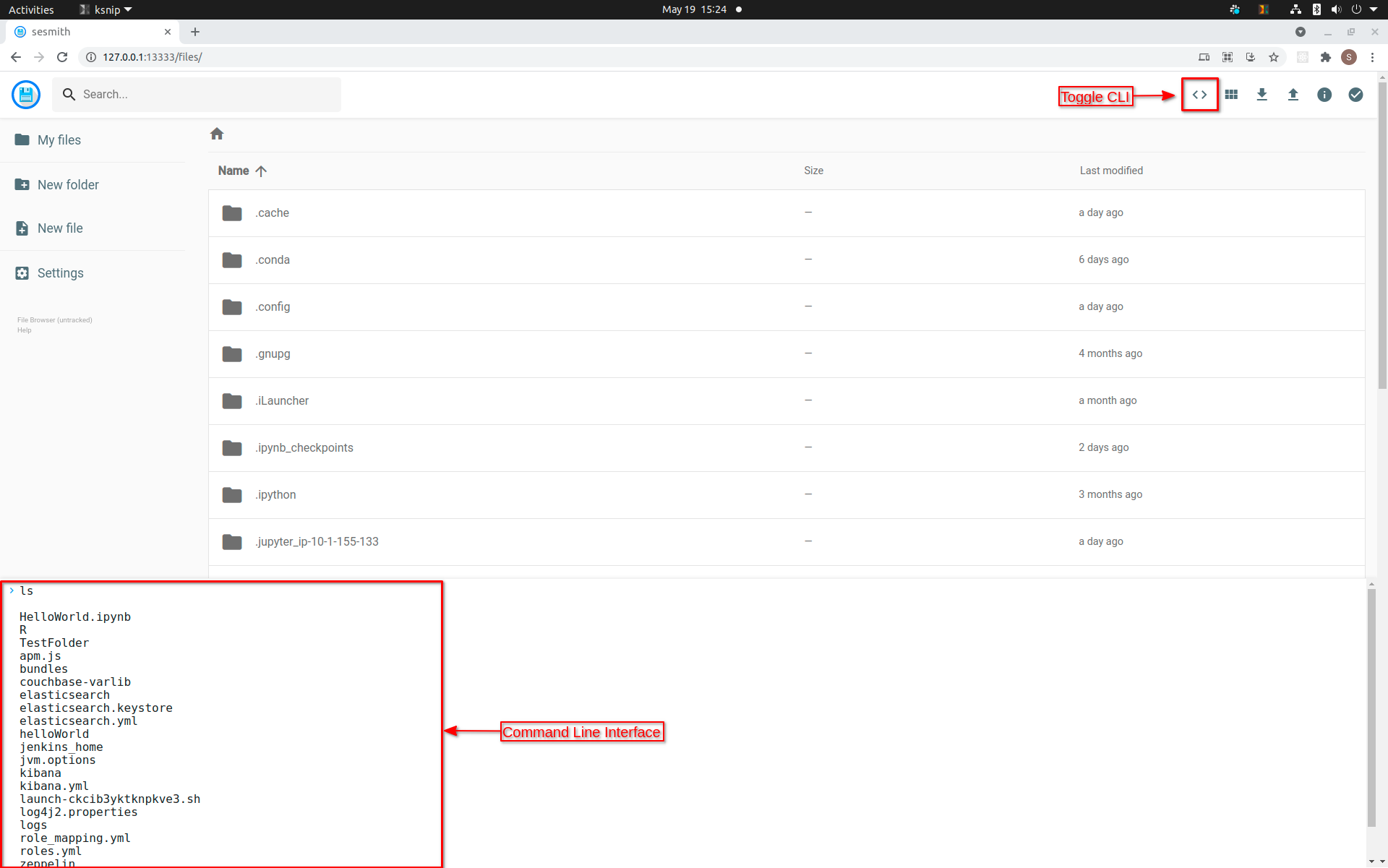Click the .gnupg folder icon
The height and width of the screenshot is (868, 1388).
coord(232,354)
